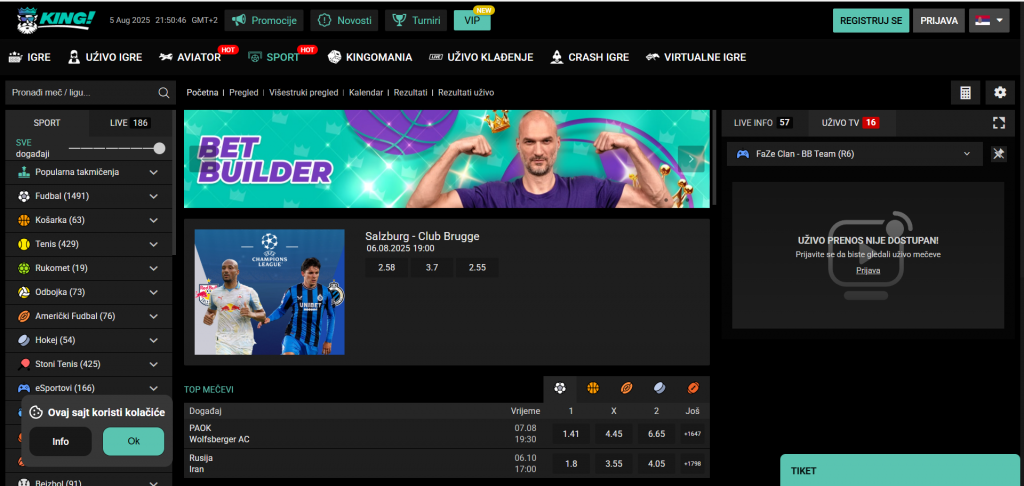This screenshot has width=1024, height=486.
Task: Click the King logo
Action: (x=55, y=20)
